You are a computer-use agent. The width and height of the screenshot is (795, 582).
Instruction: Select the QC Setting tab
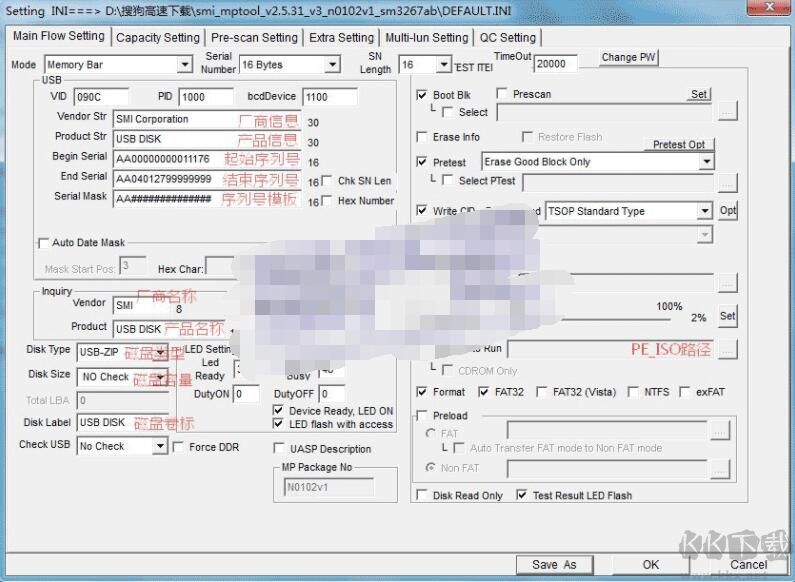(508, 38)
